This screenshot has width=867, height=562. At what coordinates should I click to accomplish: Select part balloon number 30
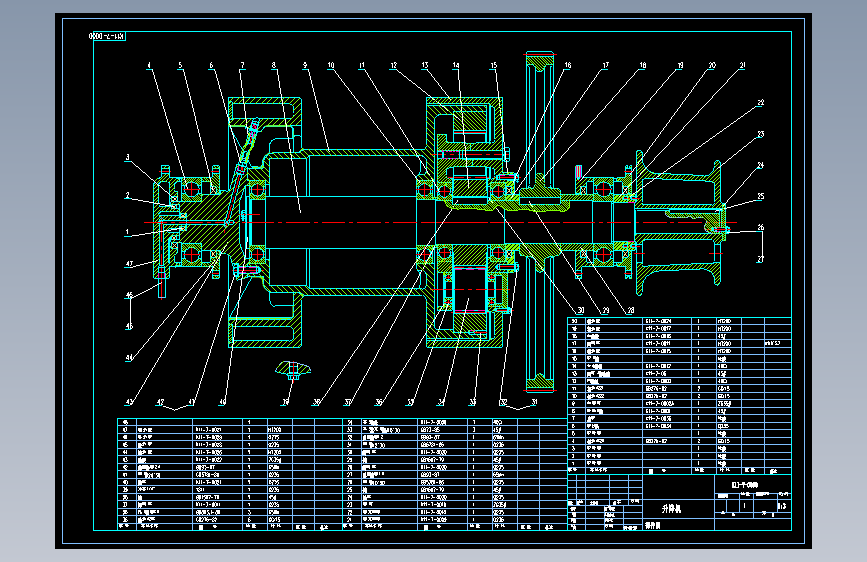coord(581,310)
